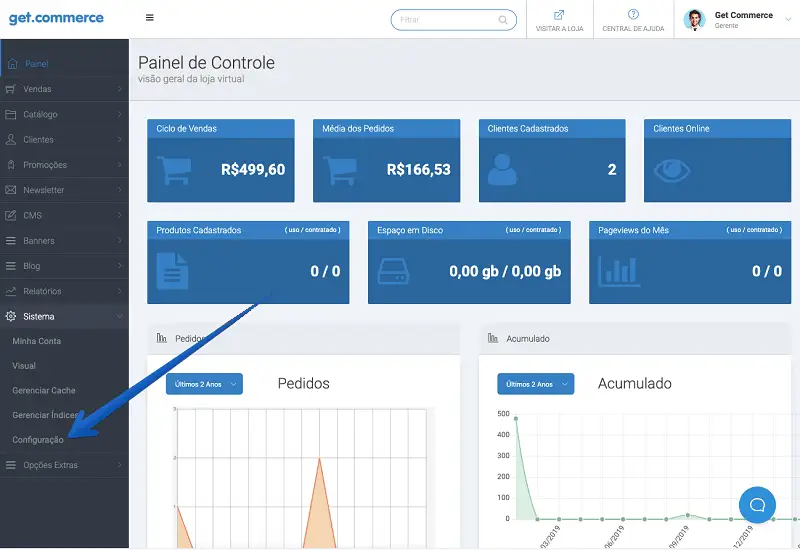Click the Pageviews do Mês chart icon
Screen dimensions: 800x550
[618, 271]
